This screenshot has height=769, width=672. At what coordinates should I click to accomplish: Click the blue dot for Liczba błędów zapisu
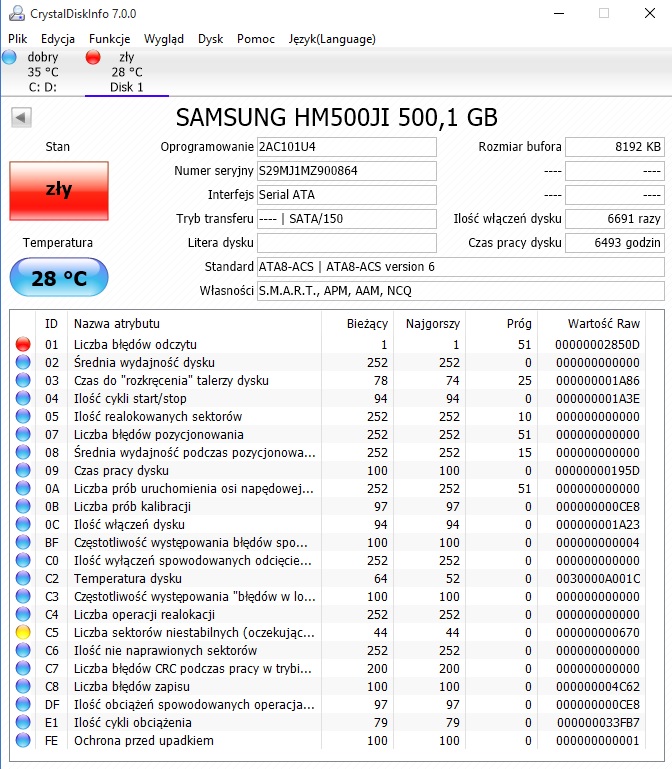pyautogui.click(x=23, y=686)
